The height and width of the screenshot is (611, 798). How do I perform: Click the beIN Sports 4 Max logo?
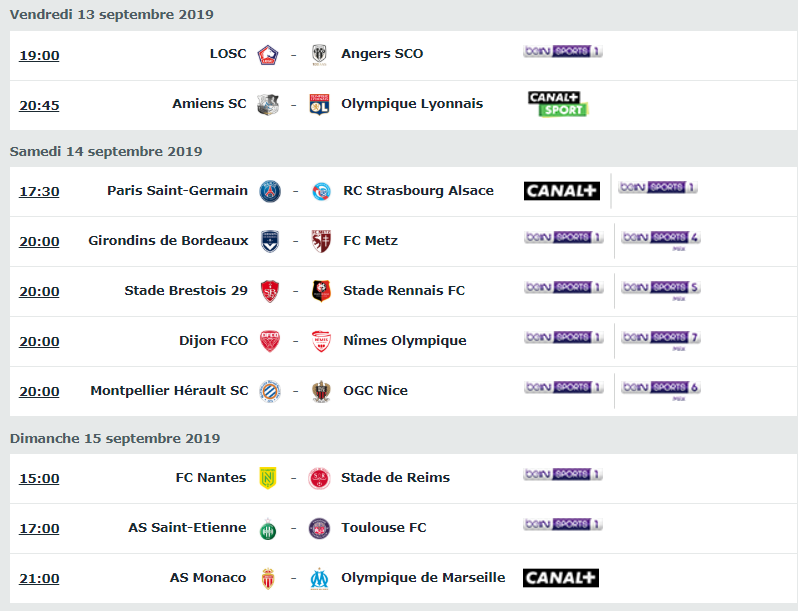(661, 240)
